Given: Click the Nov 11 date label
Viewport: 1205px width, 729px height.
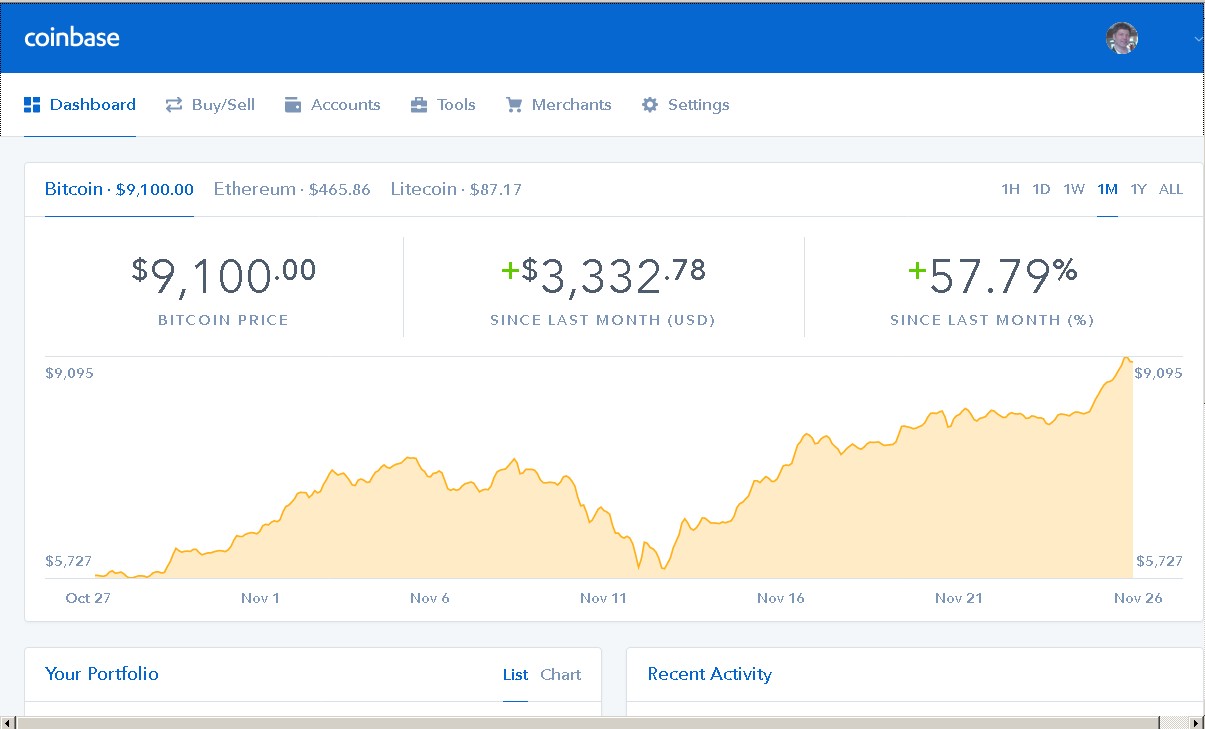Looking at the screenshot, I should tap(603, 598).
